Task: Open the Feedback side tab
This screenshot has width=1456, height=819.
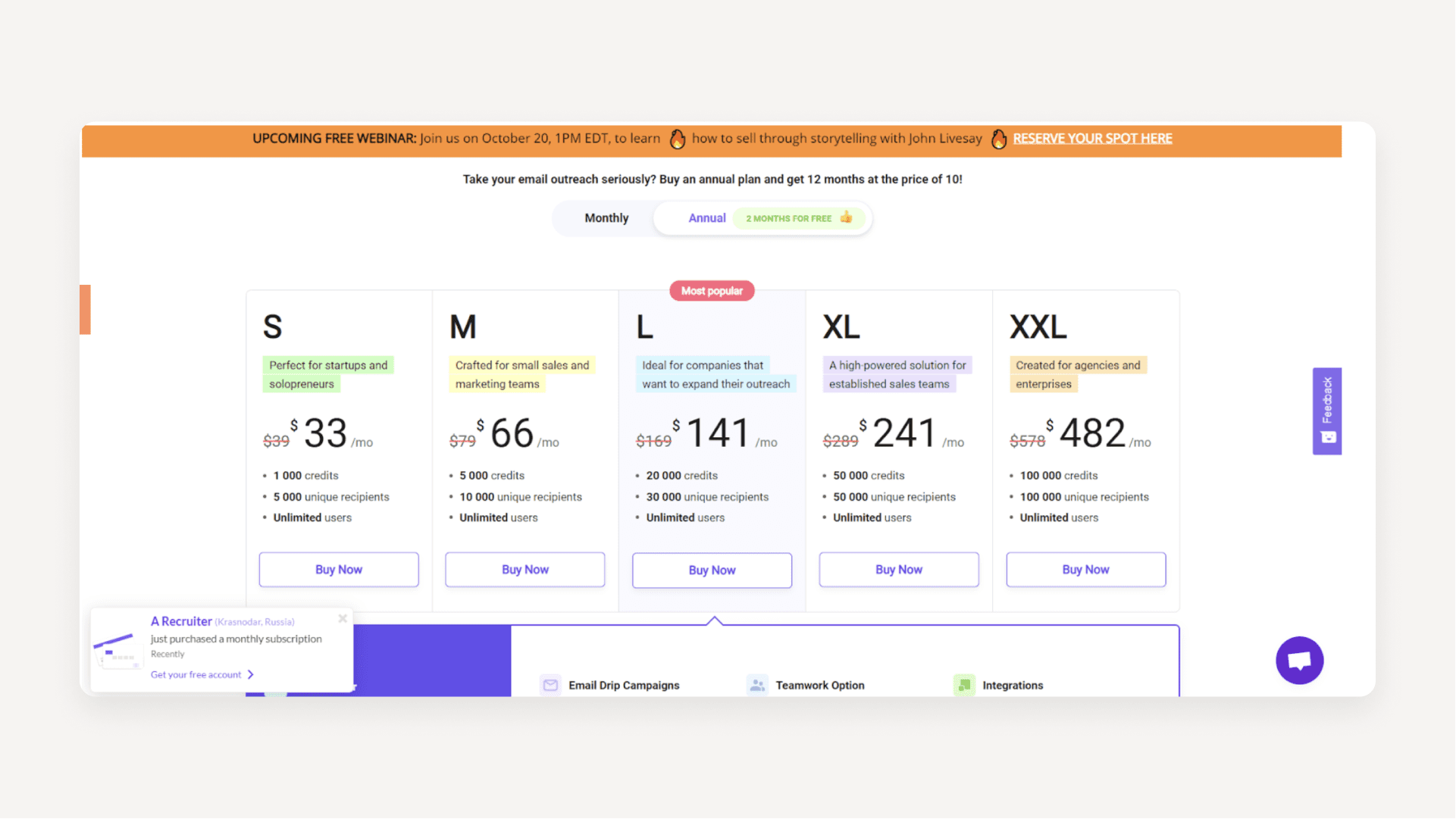Action: (x=1326, y=411)
